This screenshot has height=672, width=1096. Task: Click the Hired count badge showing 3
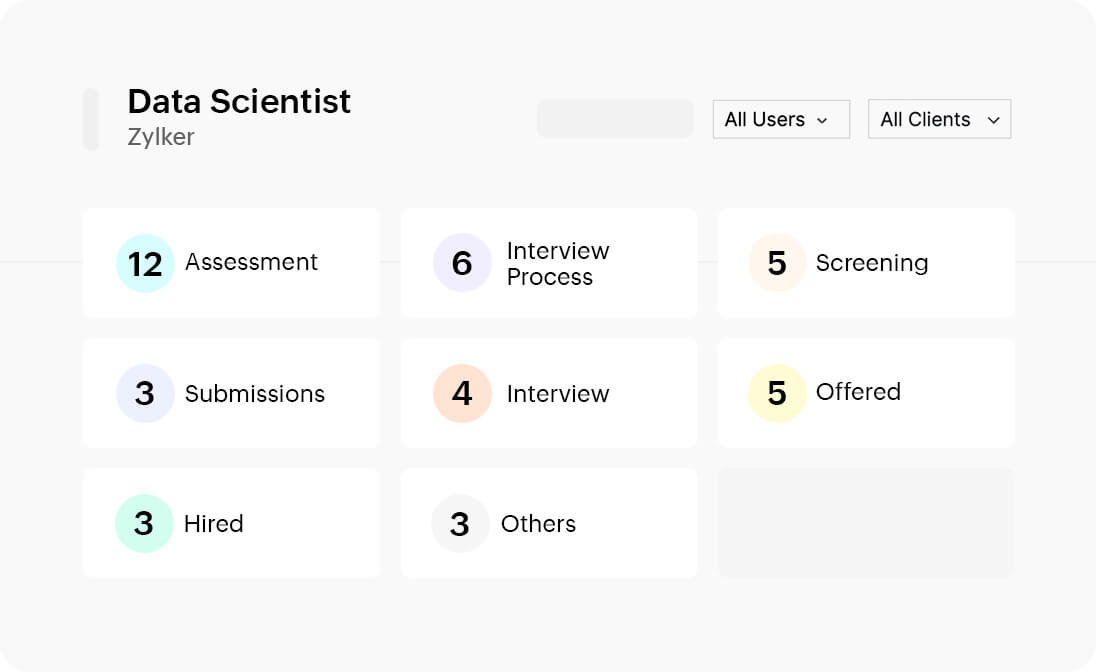[x=144, y=523]
